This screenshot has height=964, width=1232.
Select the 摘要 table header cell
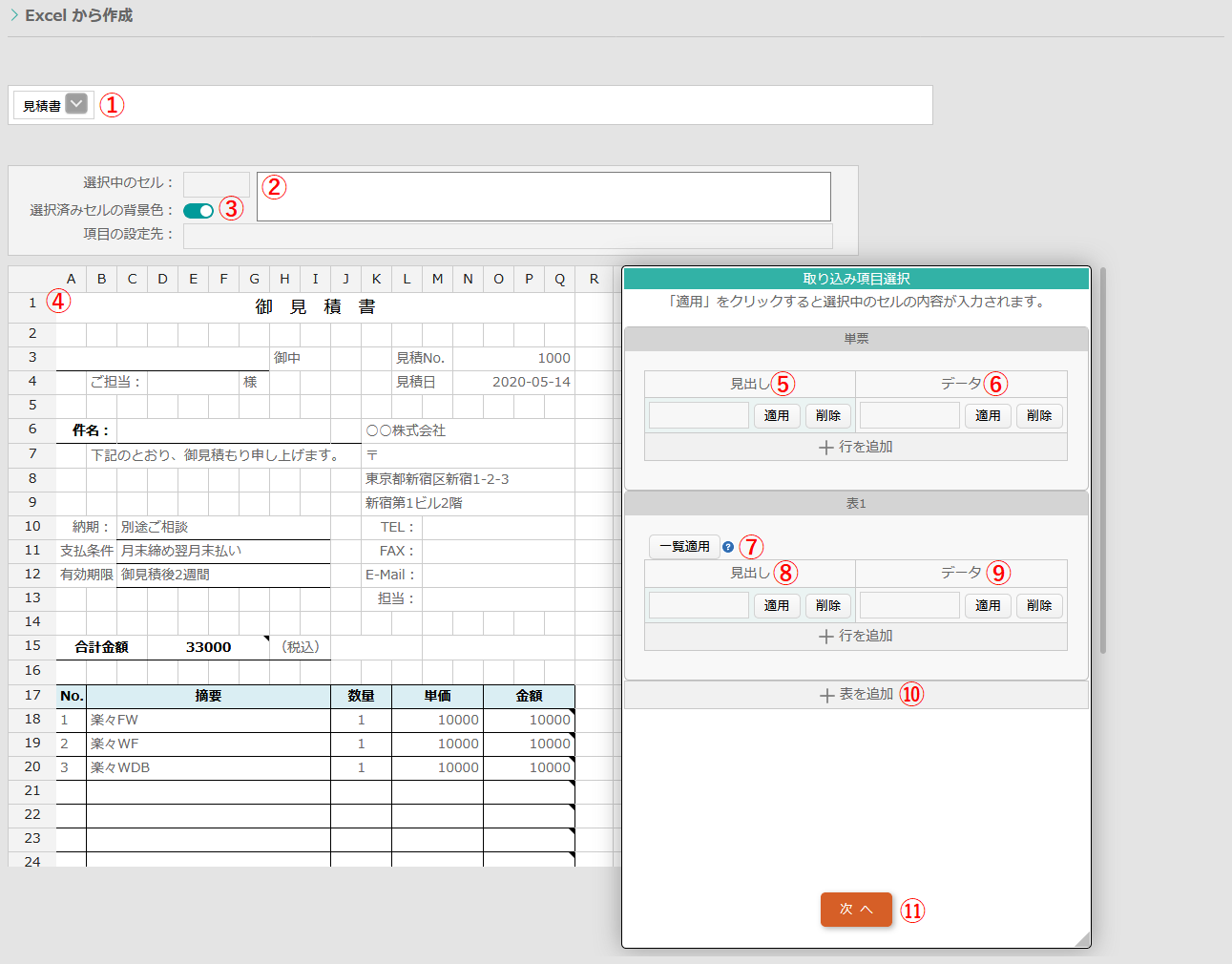point(208,696)
